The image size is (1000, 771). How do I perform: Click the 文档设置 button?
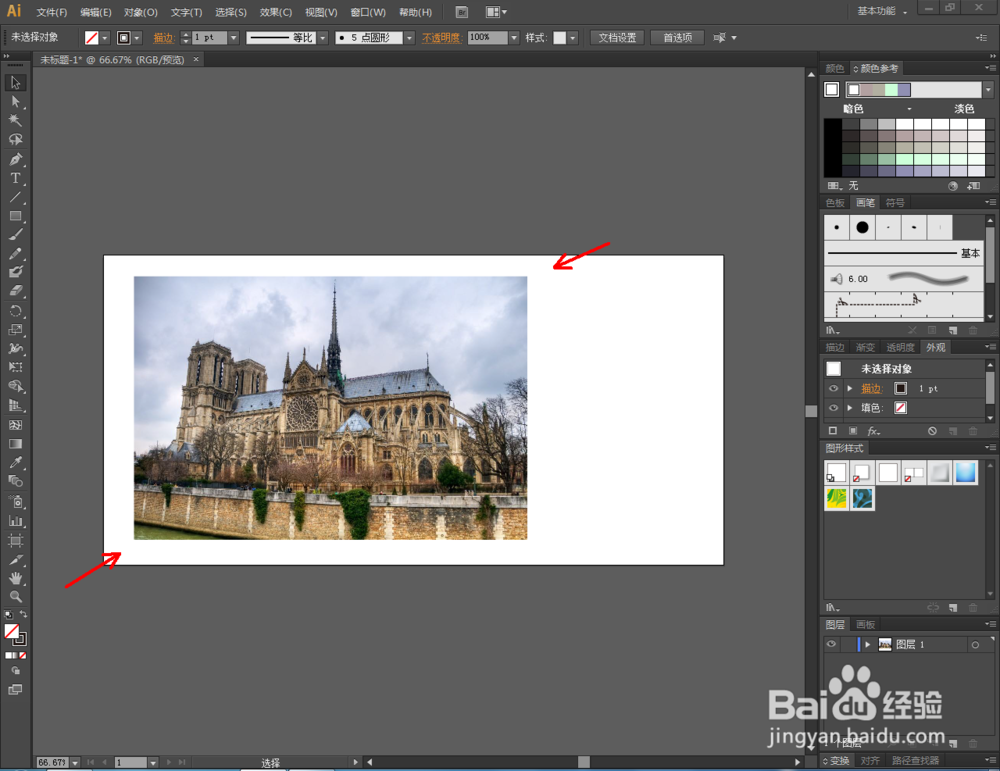click(617, 38)
